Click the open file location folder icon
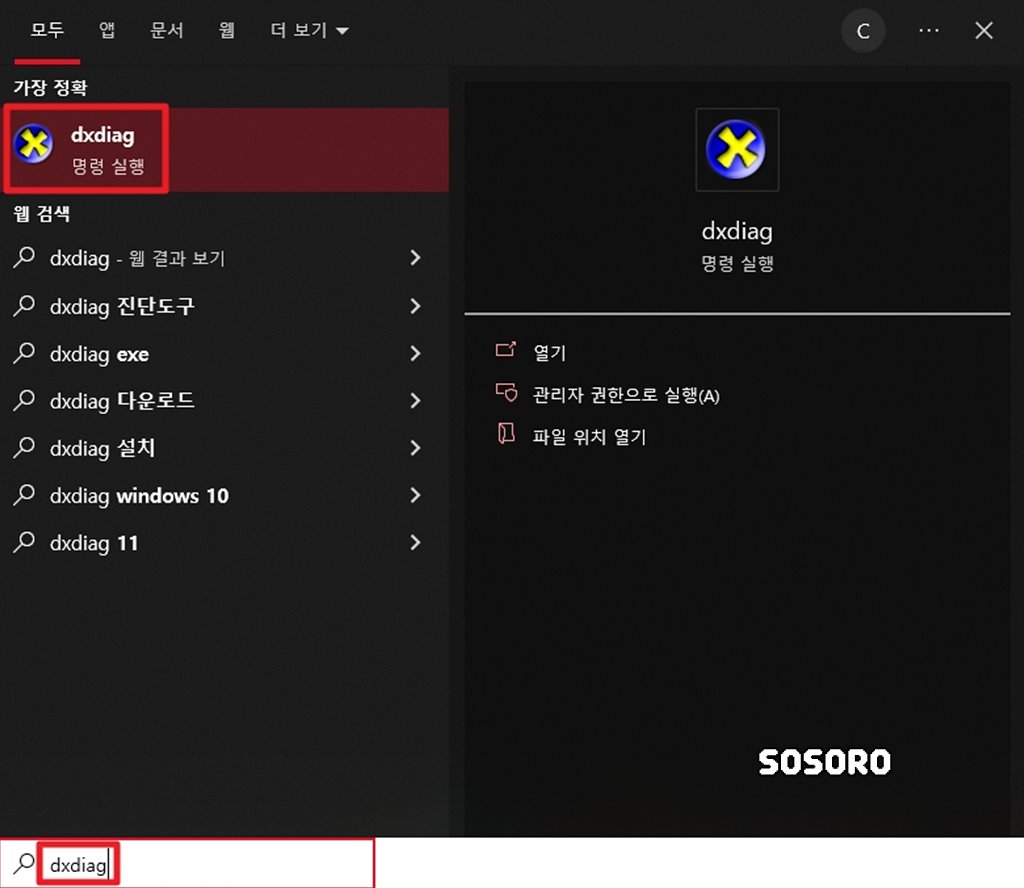1024x888 pixels. pos(506,434)
